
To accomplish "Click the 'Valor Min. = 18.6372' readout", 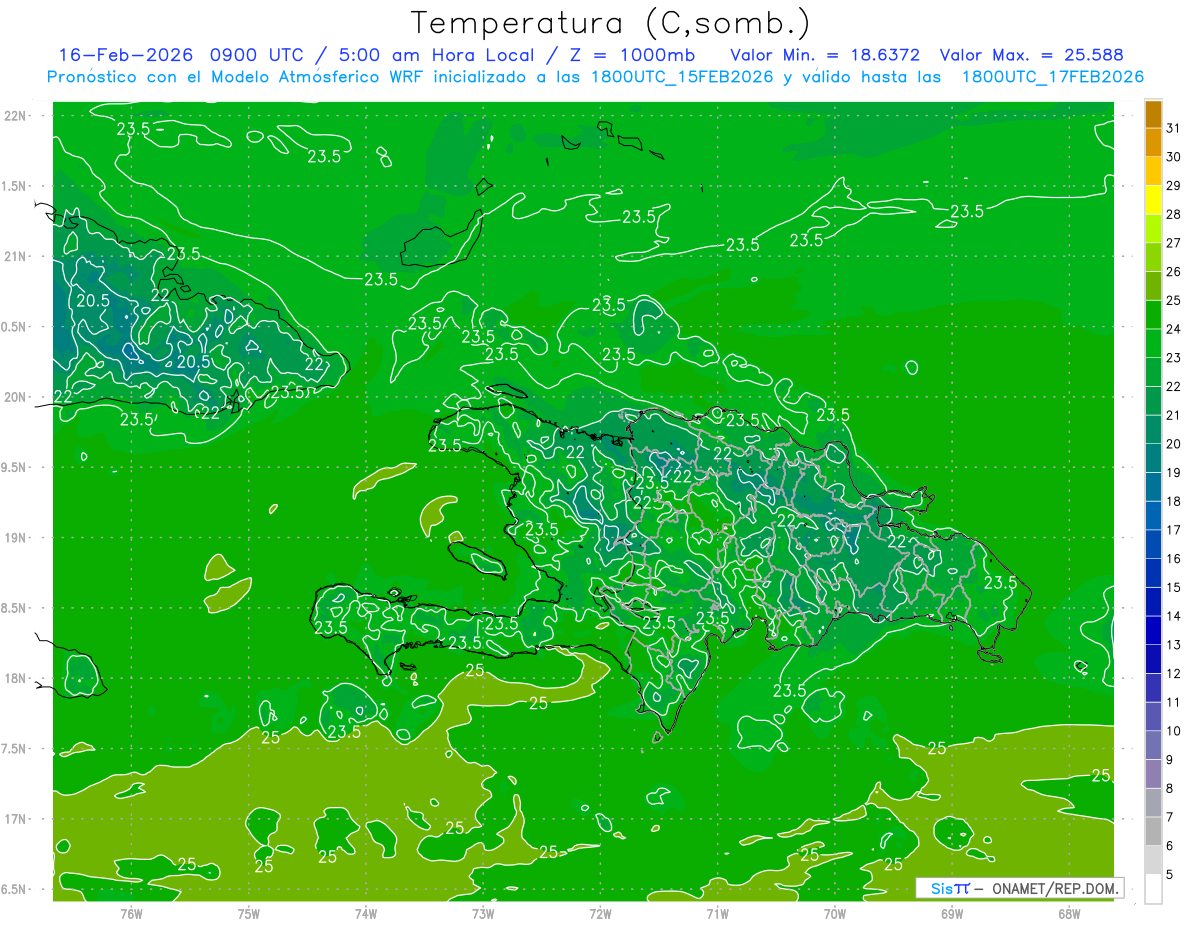I will pyautogui.click(x=825, y=55).
